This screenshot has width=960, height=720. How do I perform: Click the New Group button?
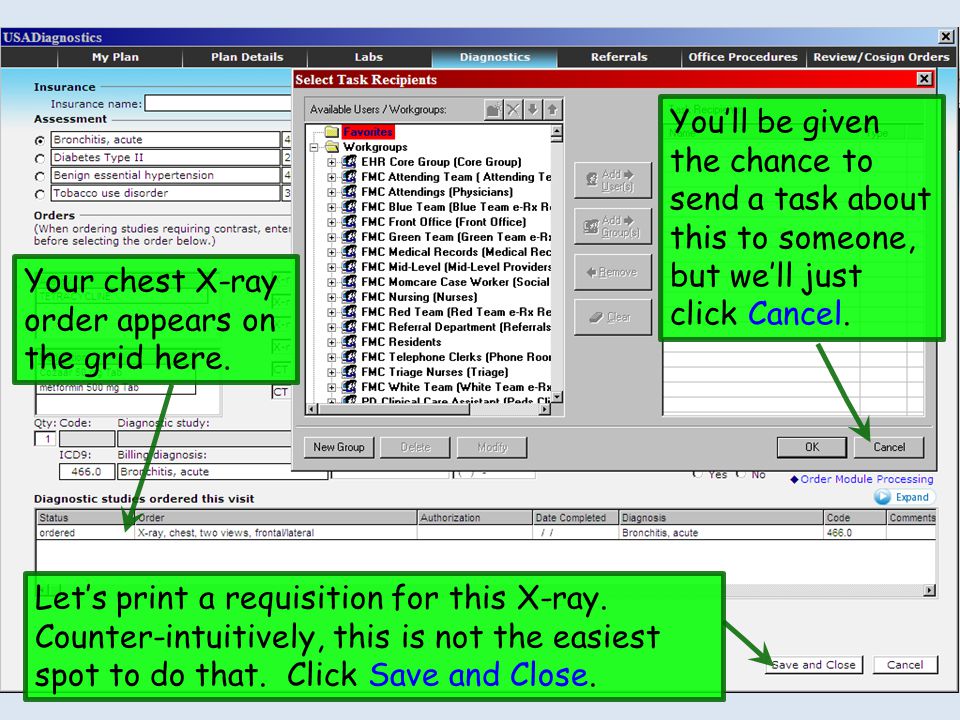(x=339, y=447)
